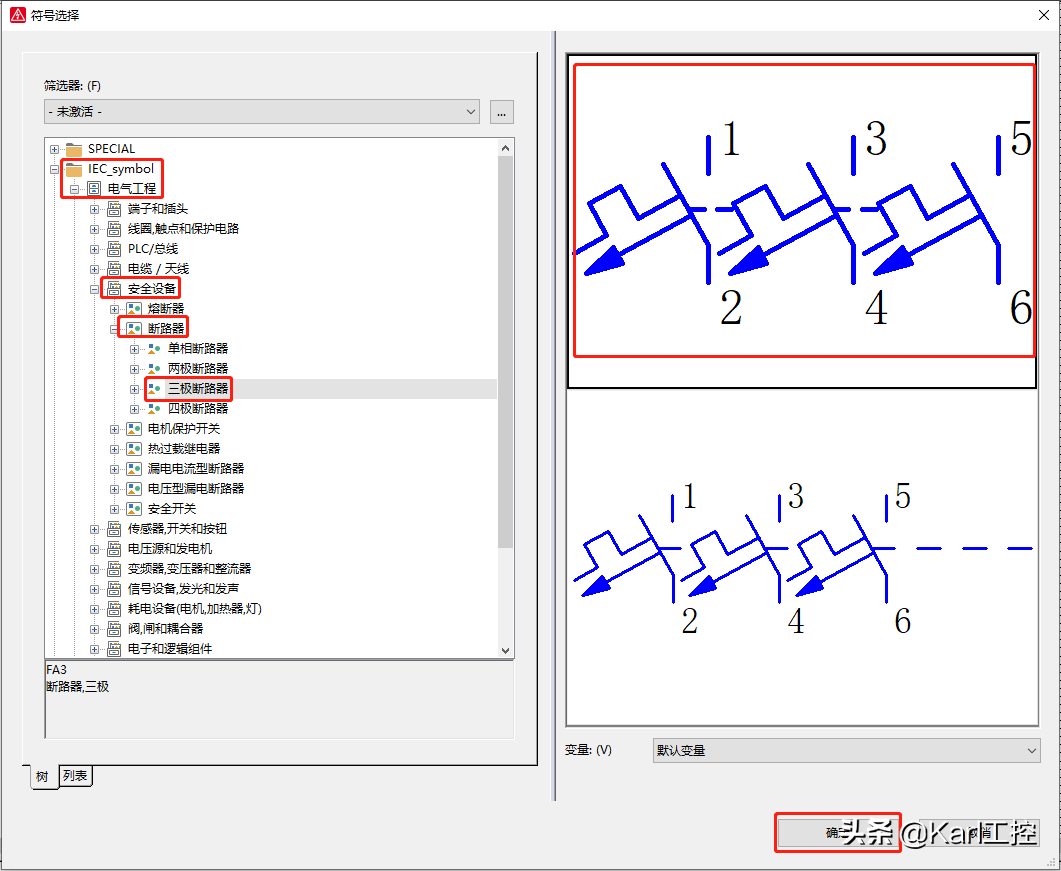Switch to the 树 tab
The image size is (1061, 871).
[44, 777]
